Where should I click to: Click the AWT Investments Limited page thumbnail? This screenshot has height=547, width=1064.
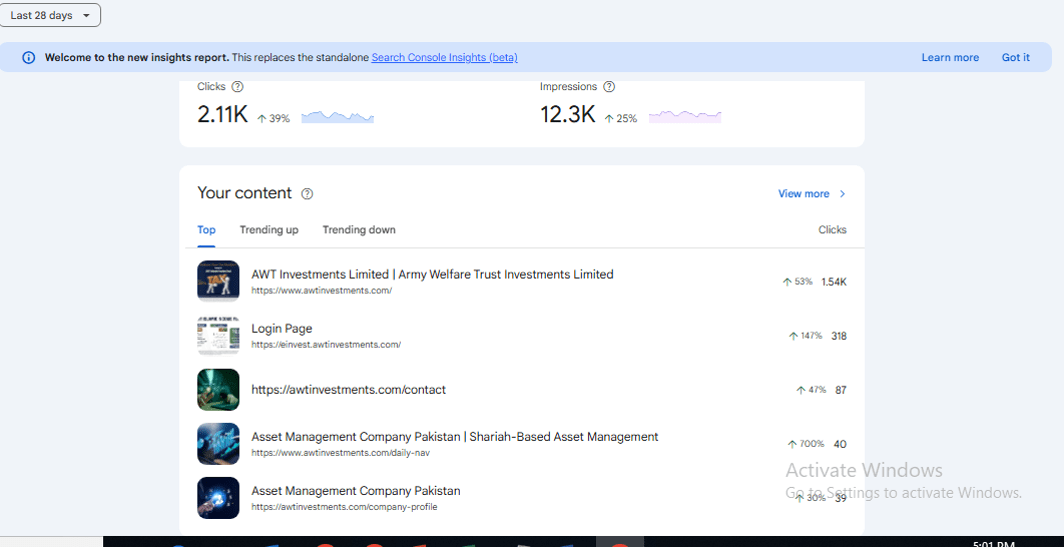(218, 281)
